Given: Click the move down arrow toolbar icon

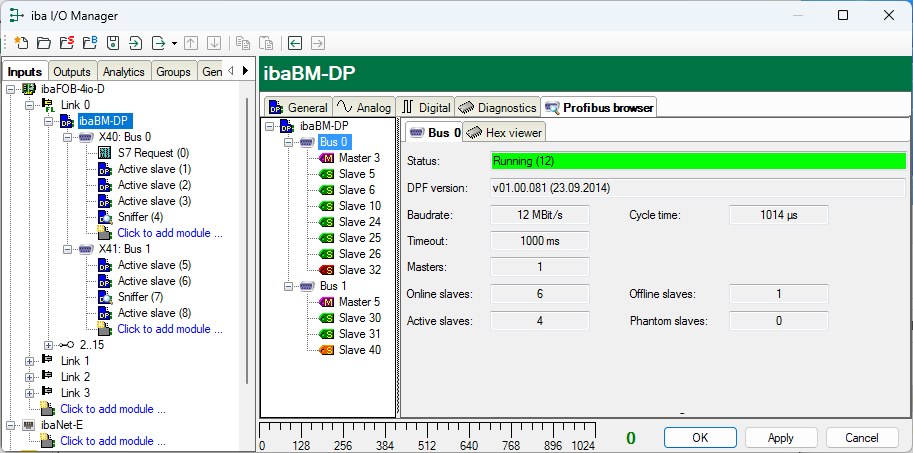Looking at the screenshot, I should [214, 43].
